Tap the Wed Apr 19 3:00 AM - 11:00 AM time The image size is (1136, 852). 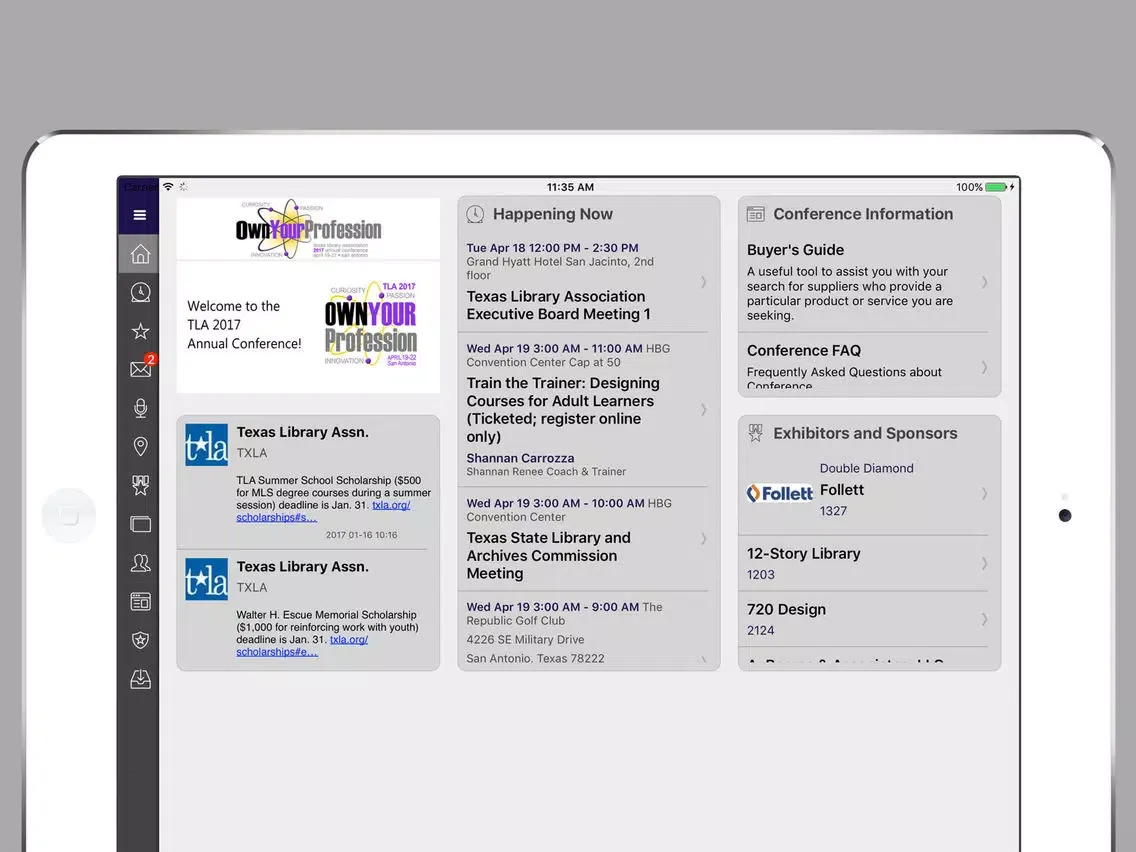pyautogui.click(x=554, y=348)
